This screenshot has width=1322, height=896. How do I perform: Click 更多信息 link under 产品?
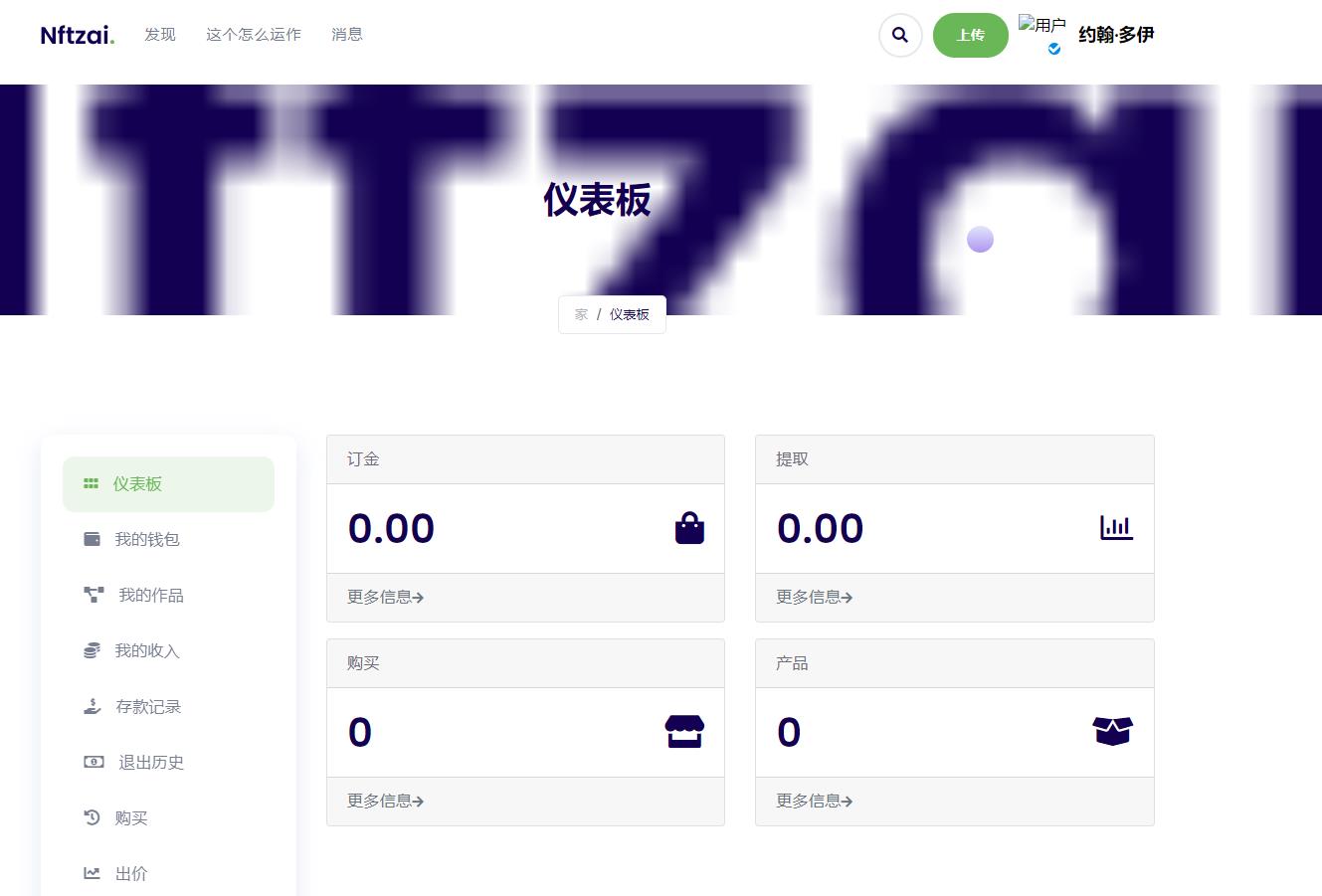coord(814,801)
